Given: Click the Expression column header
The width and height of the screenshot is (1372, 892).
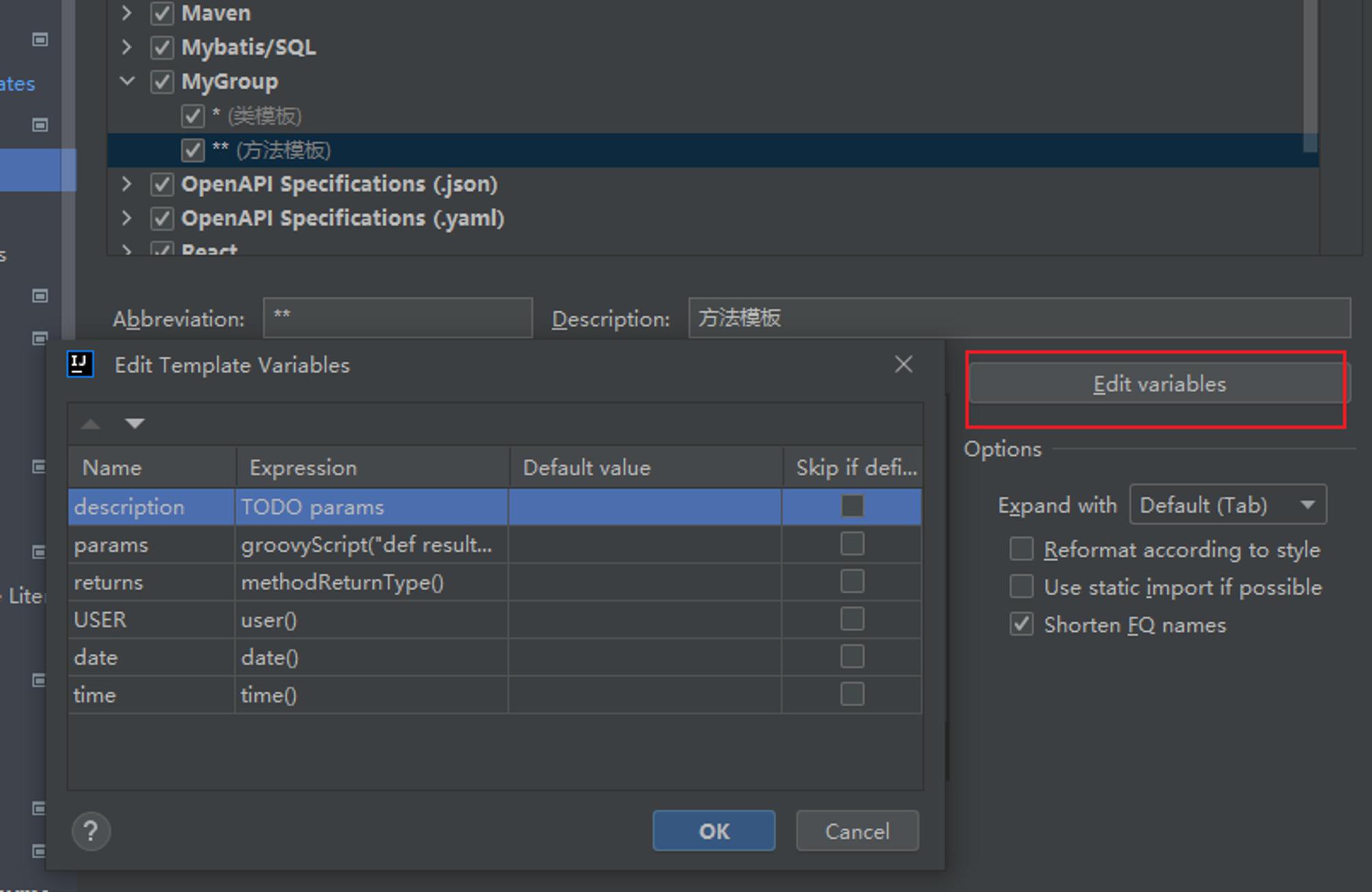Looking at the screenshot, I should pyautogui.click(x=373, y=467).
